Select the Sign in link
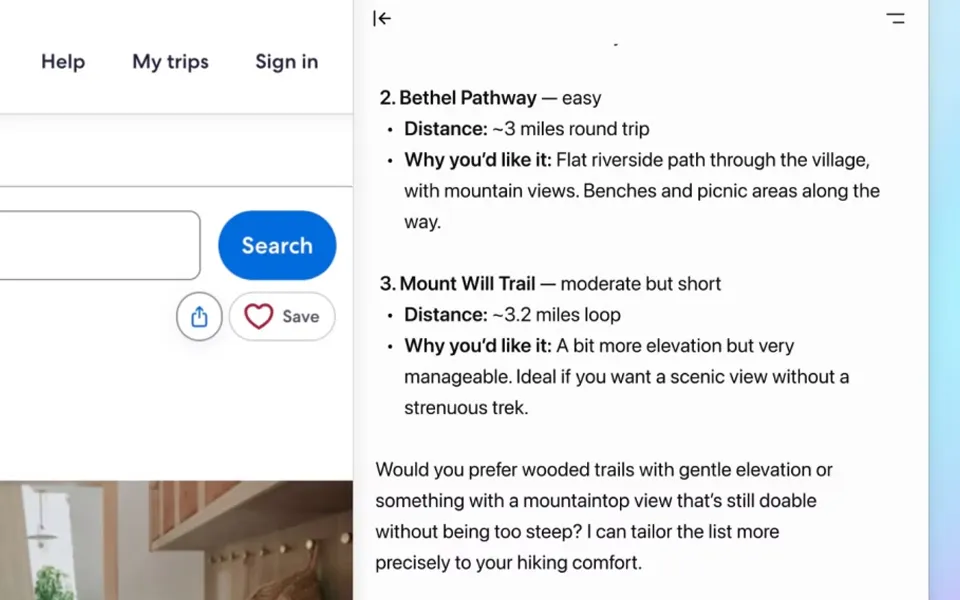 (286, 62)
